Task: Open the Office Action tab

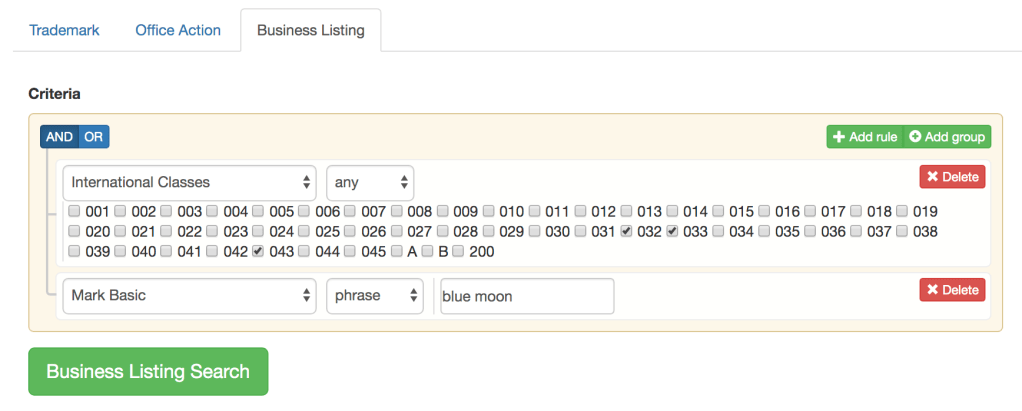Action: coord(178,30)
